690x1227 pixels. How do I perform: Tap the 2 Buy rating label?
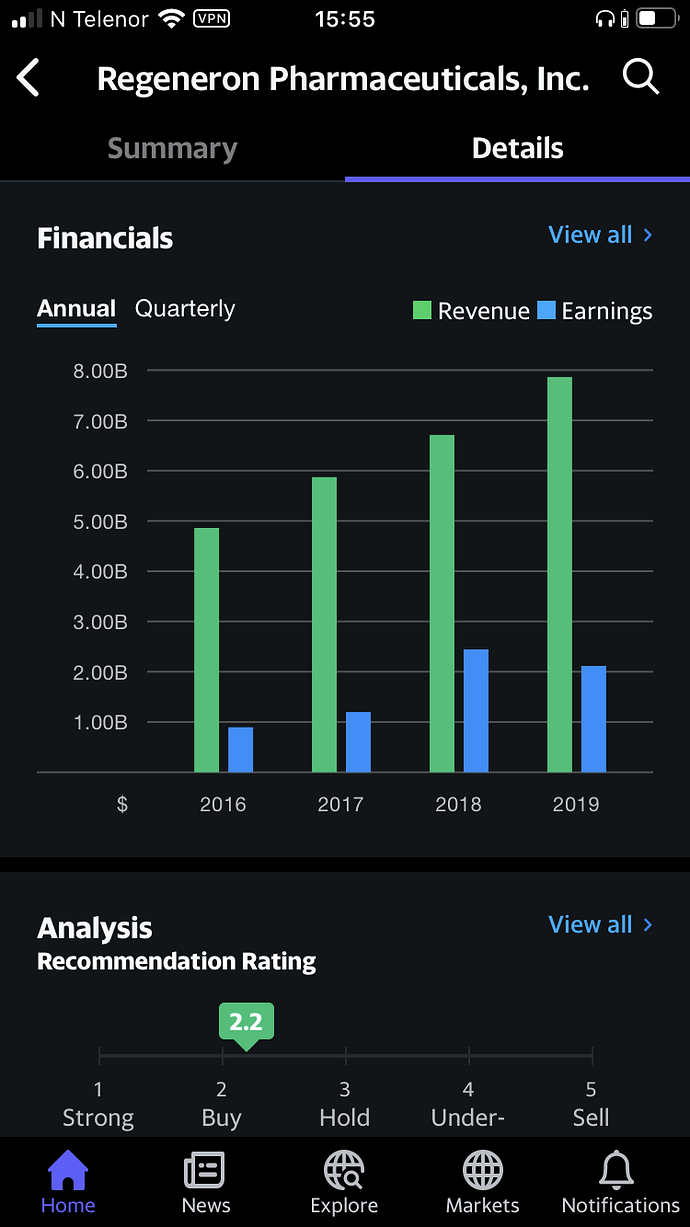[x=222, y=1104]
